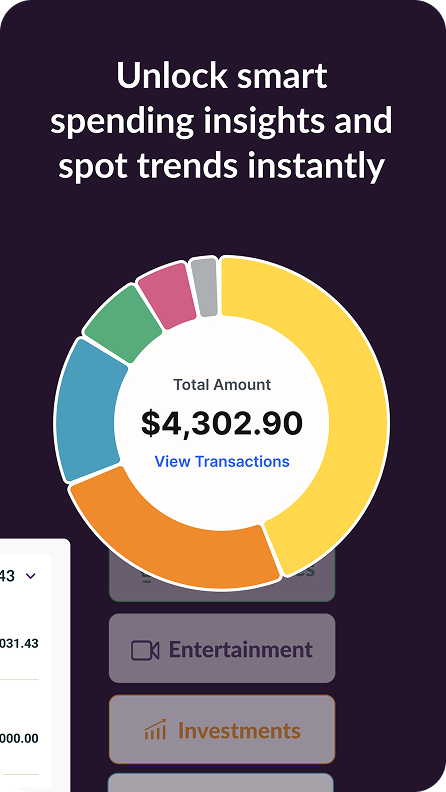Click the Unlock smart spending insights headline

click(x=222, y=121)
